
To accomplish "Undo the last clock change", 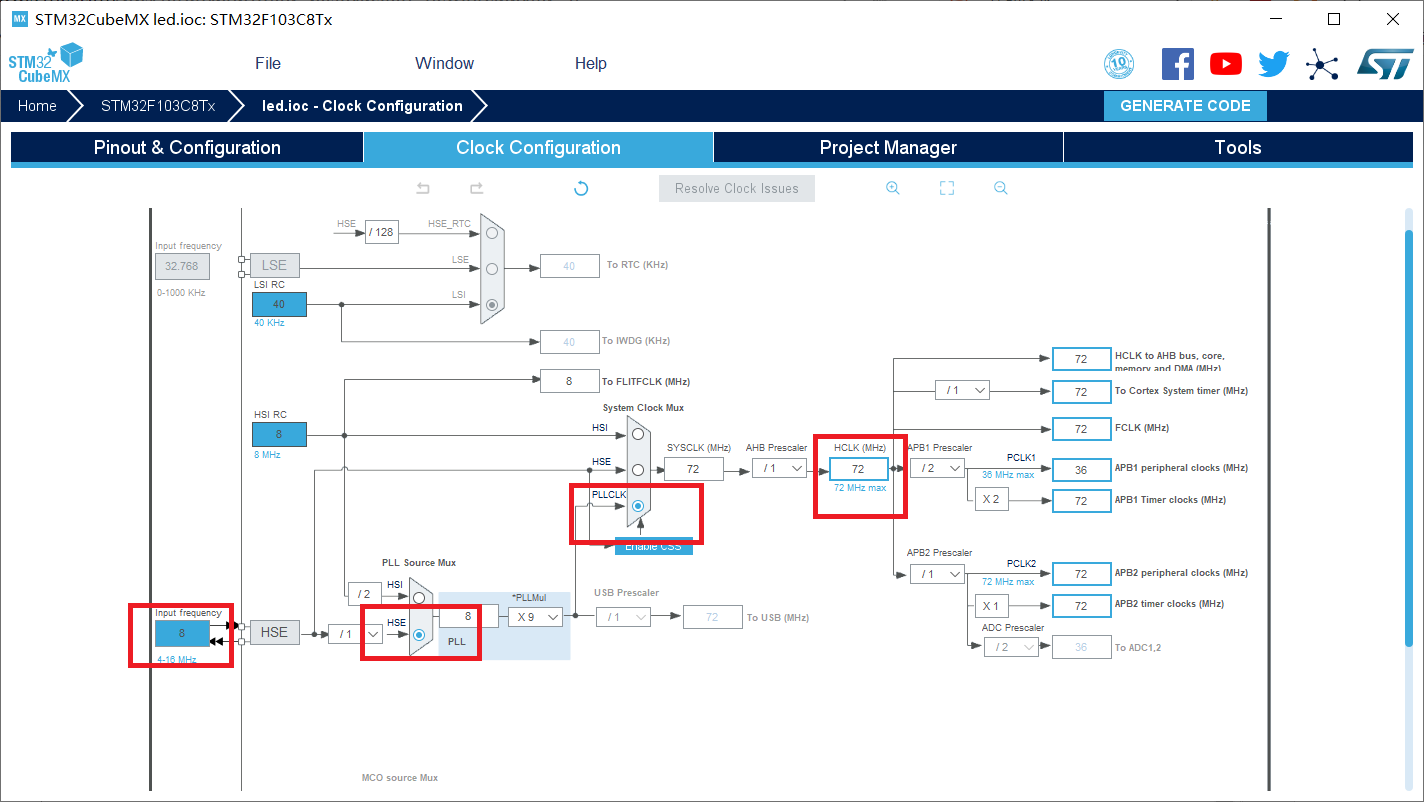I will (423, 188).
